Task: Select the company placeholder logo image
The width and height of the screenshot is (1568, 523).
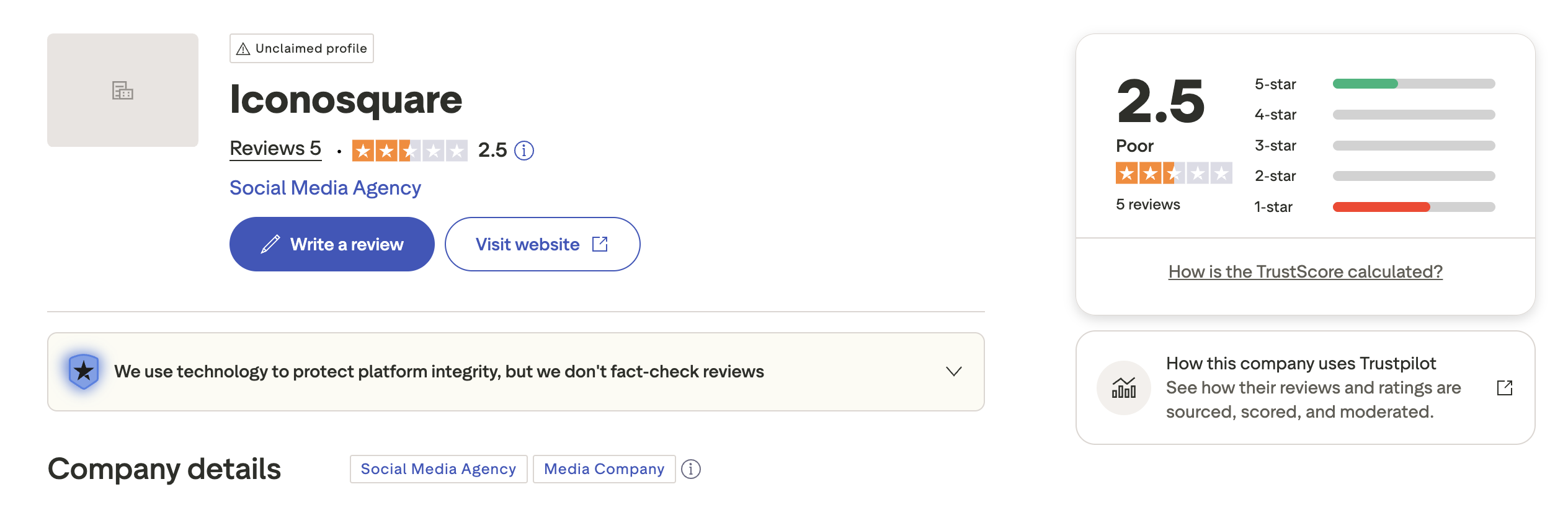Action: pos(122,90)
